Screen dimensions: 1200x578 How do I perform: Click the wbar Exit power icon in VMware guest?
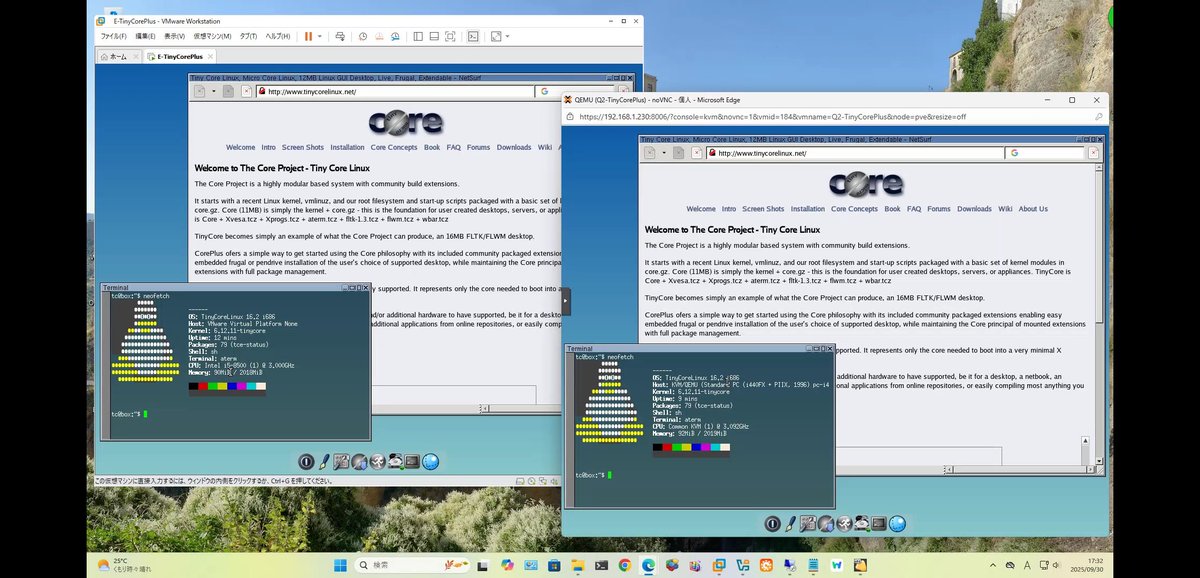(306, 462)
